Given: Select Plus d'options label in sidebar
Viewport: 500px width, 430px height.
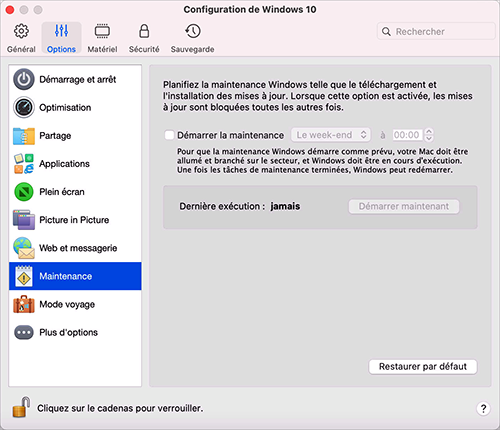Looking at the screenshot, I should coord(68,332).
